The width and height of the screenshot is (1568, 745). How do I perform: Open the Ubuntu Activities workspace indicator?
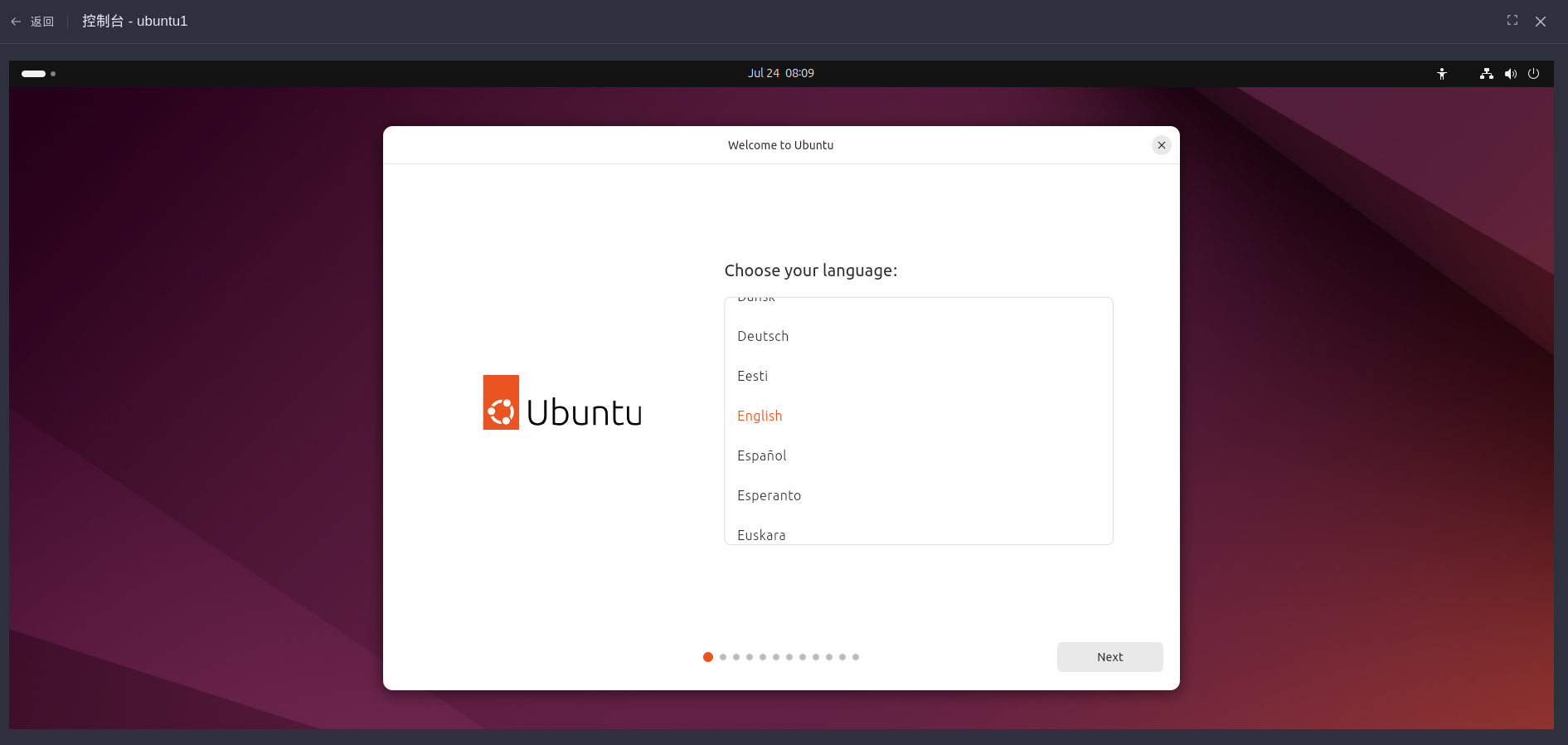[x=38, y=74]
